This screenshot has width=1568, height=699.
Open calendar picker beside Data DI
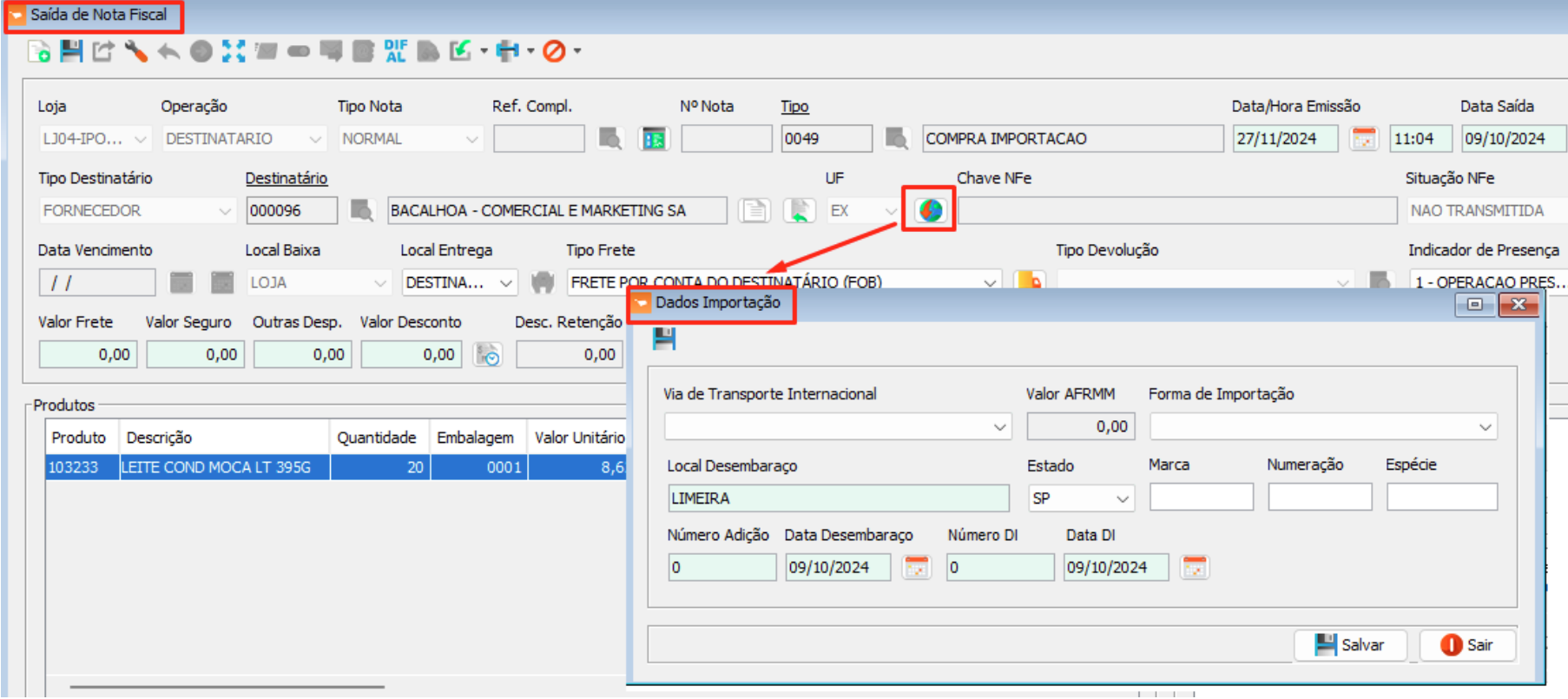1195,567
